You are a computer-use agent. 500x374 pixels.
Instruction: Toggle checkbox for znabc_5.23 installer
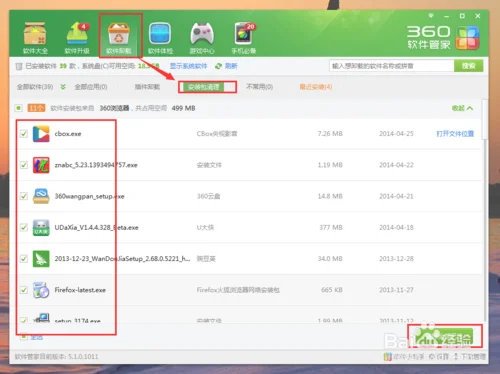(x=24, y=165)
